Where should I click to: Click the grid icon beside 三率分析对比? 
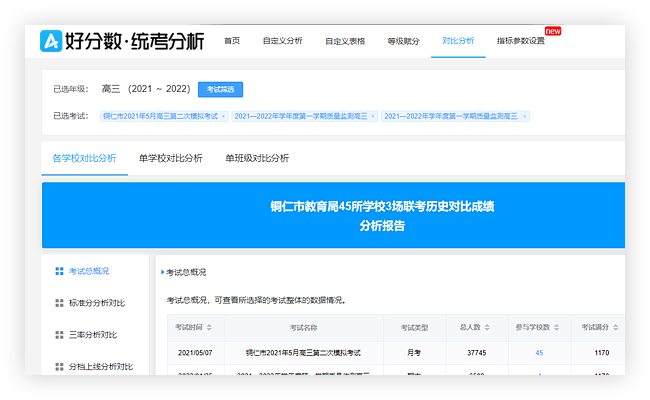[58, 335]
